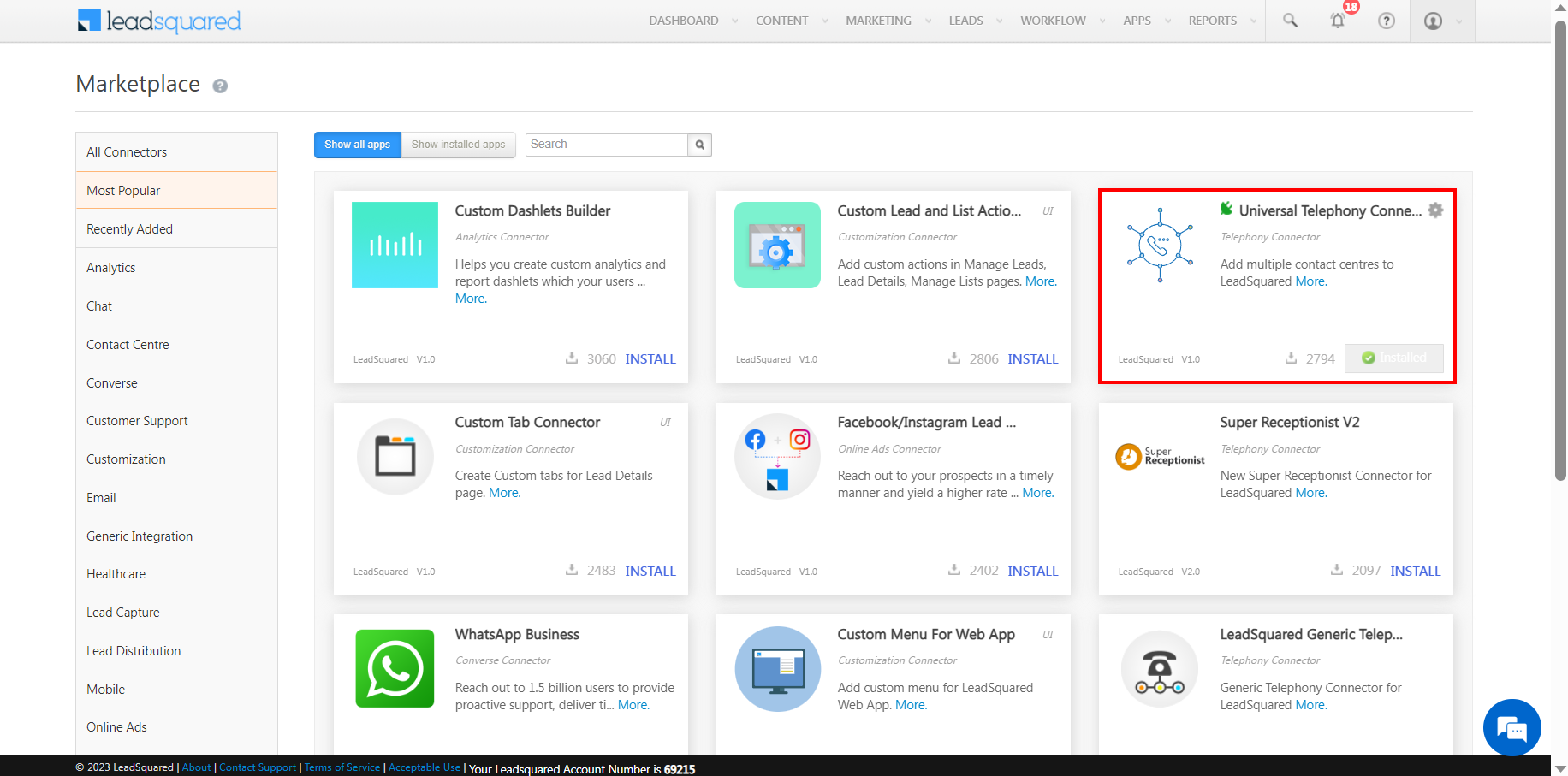Open the Customization category

[x=176, y=459]
